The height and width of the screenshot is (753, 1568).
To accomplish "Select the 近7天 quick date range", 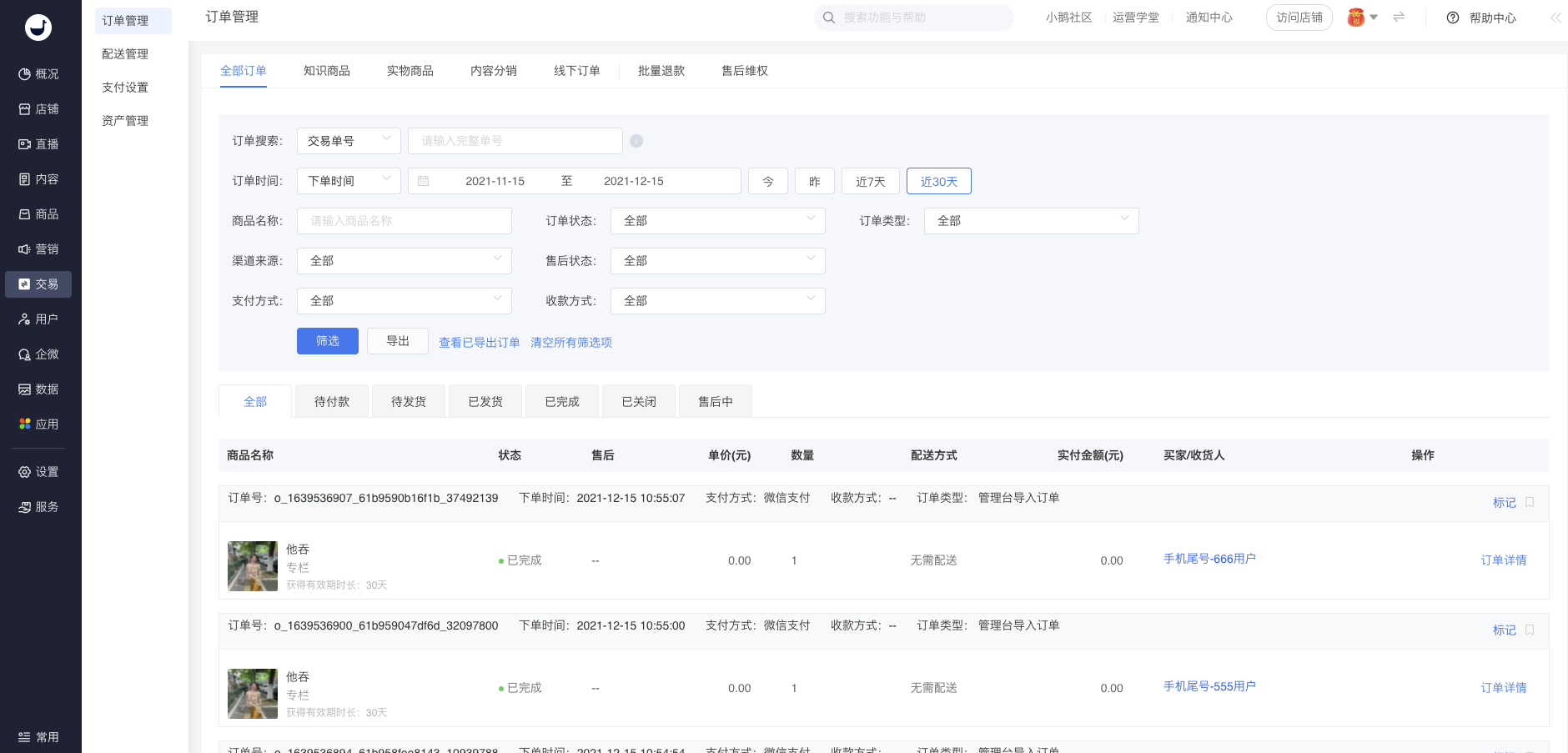I will pos(870,181).
